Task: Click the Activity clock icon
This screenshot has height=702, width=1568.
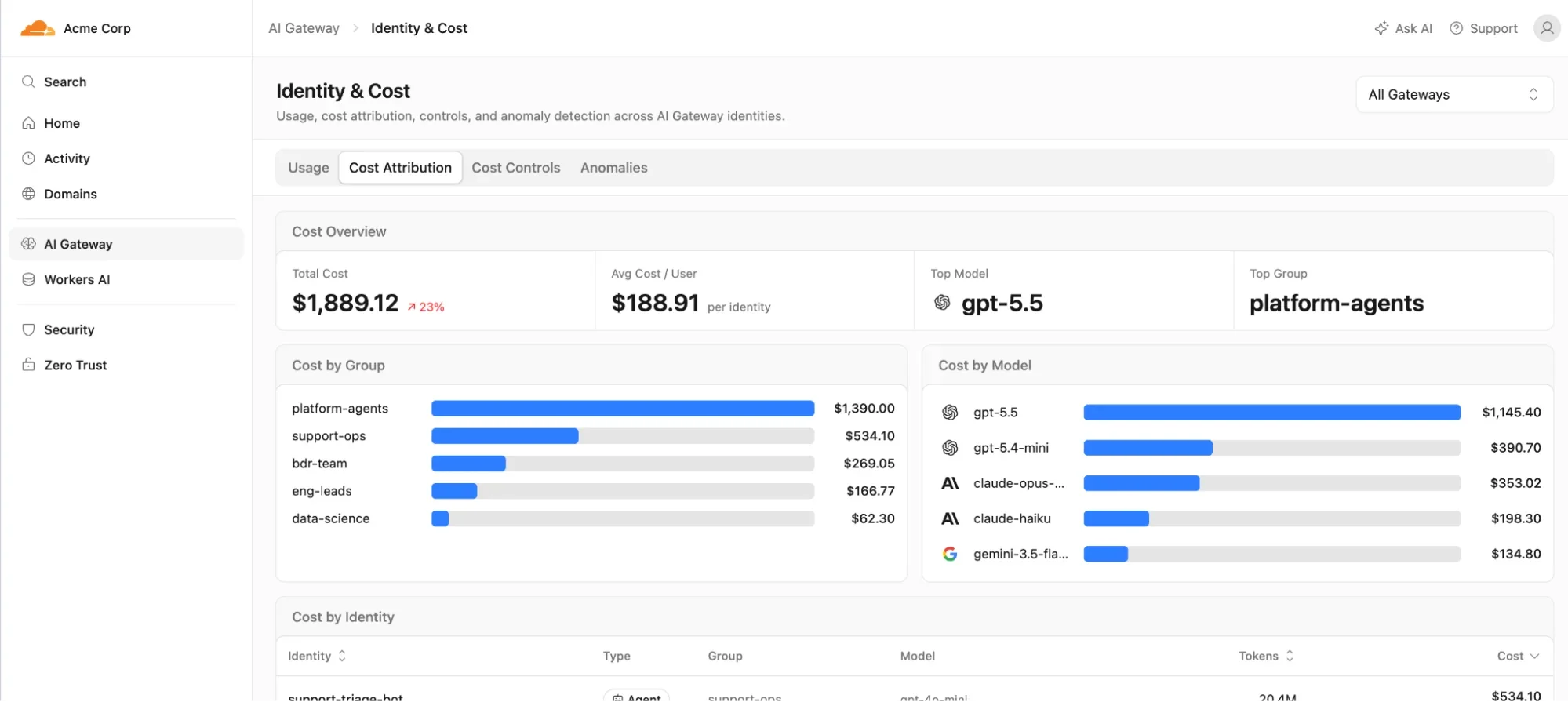Action: [x=28, y=158]
